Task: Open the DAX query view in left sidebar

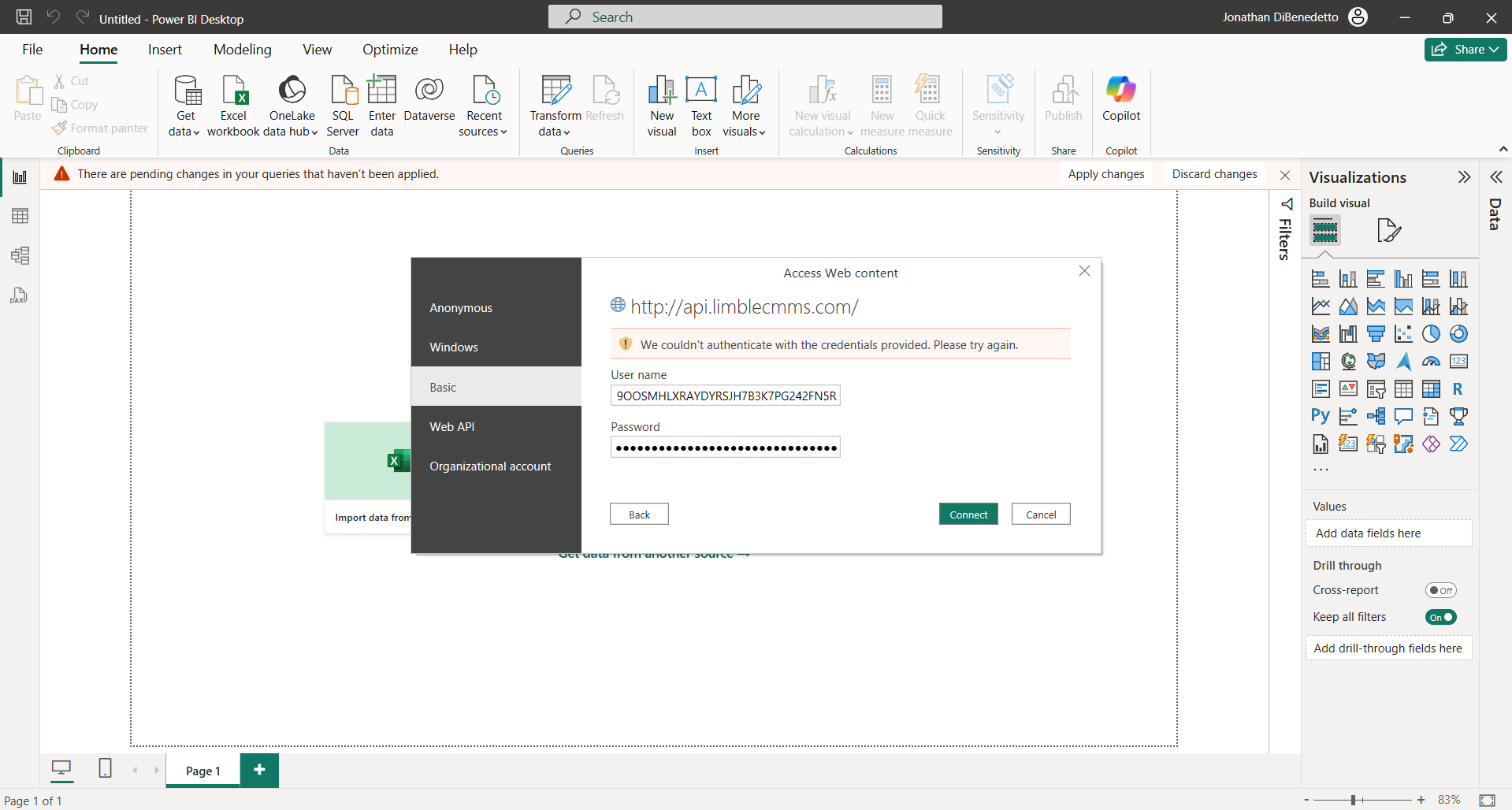Action: [20, 295]
